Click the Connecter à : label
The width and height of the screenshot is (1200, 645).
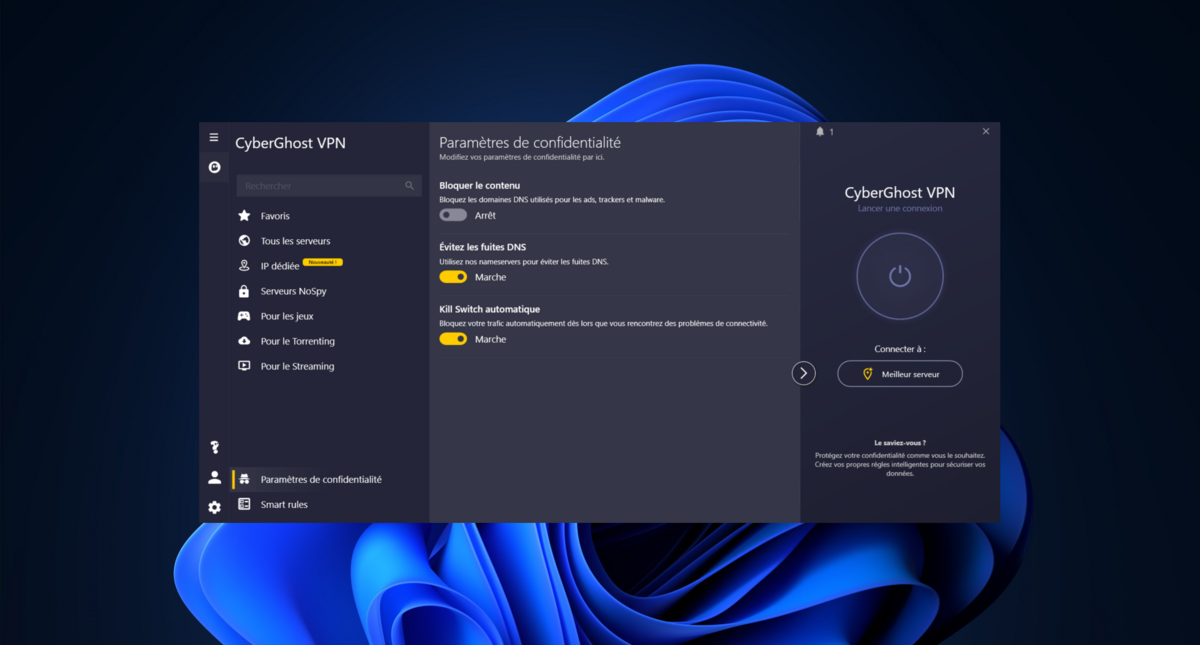click(900, 349)
